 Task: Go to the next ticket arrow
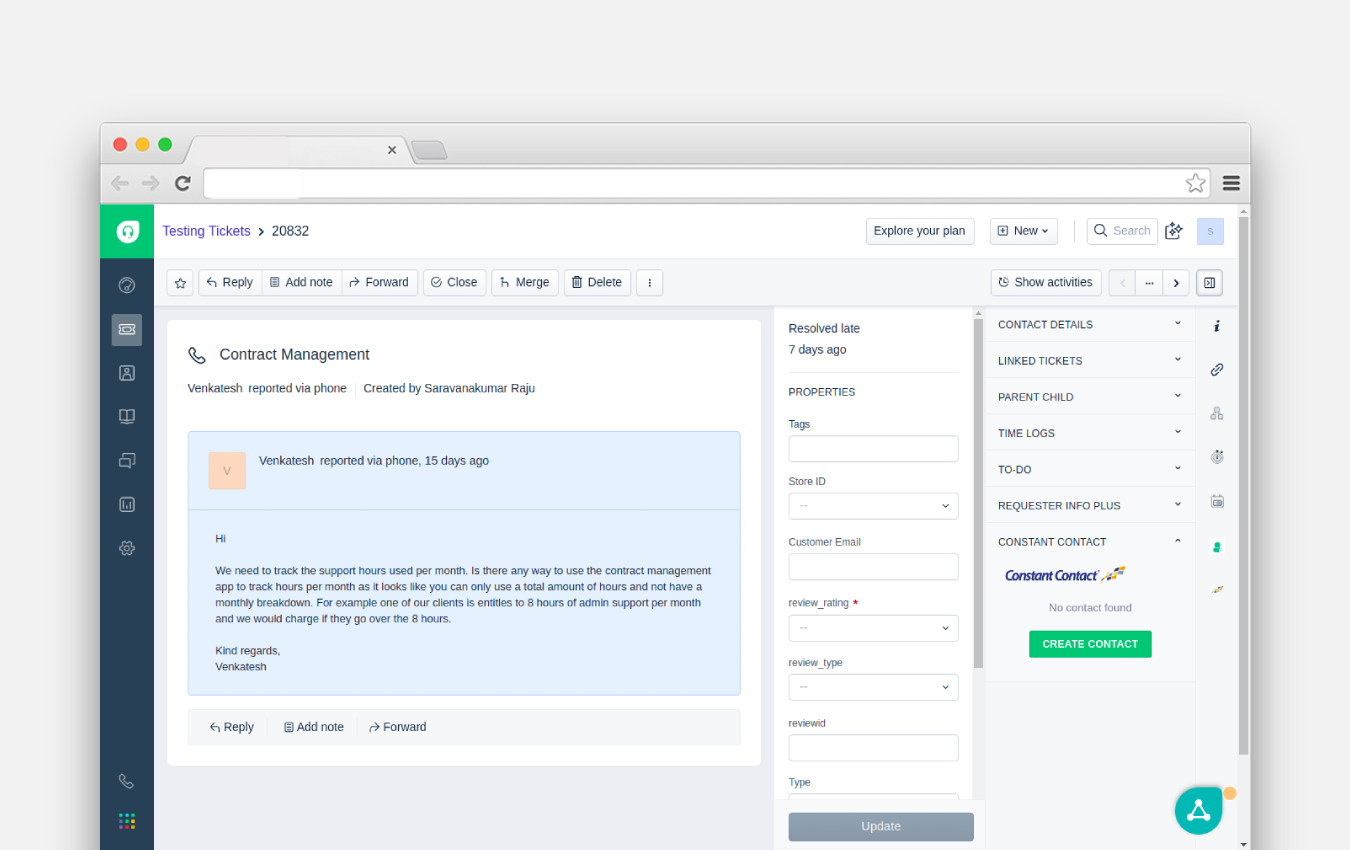point(1176,283)
